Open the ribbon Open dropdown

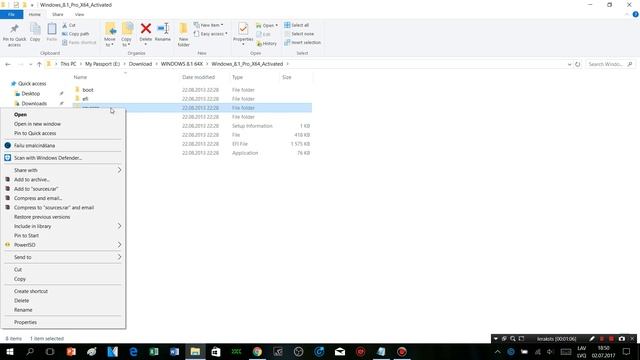[x=267, y=25]
